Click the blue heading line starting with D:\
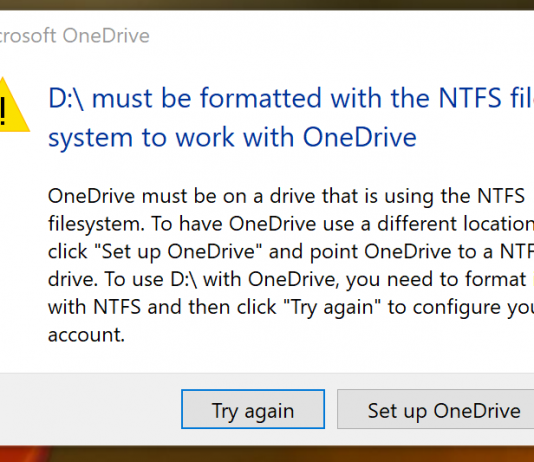The width and height of the screenshot is (534, 462). tap(291, 98)
